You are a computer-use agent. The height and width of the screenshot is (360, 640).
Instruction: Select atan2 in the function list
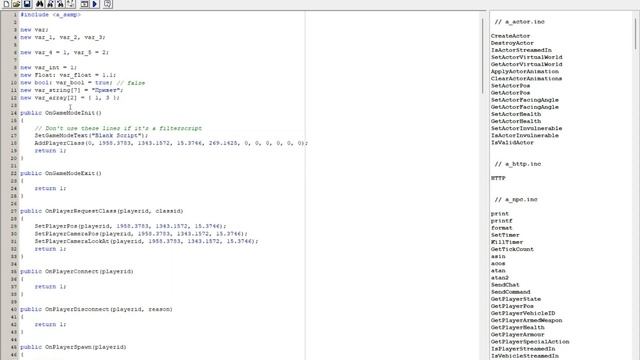pyautogui.click(x=500, y=278)
